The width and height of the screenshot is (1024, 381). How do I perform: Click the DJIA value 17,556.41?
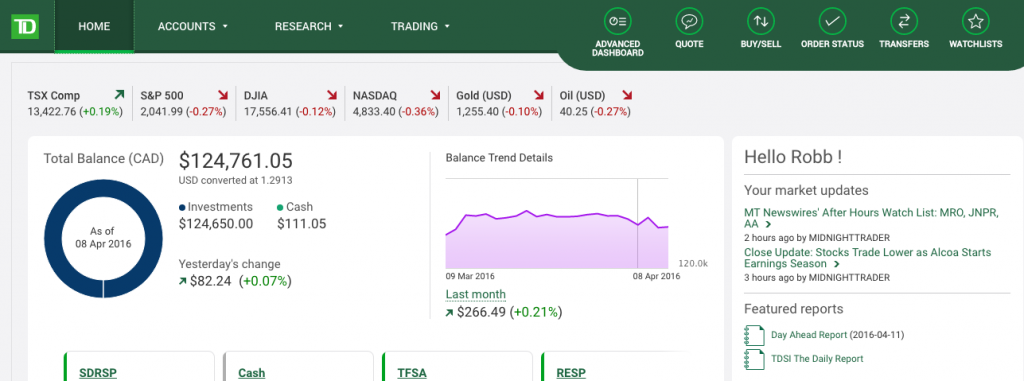(268, 112)
